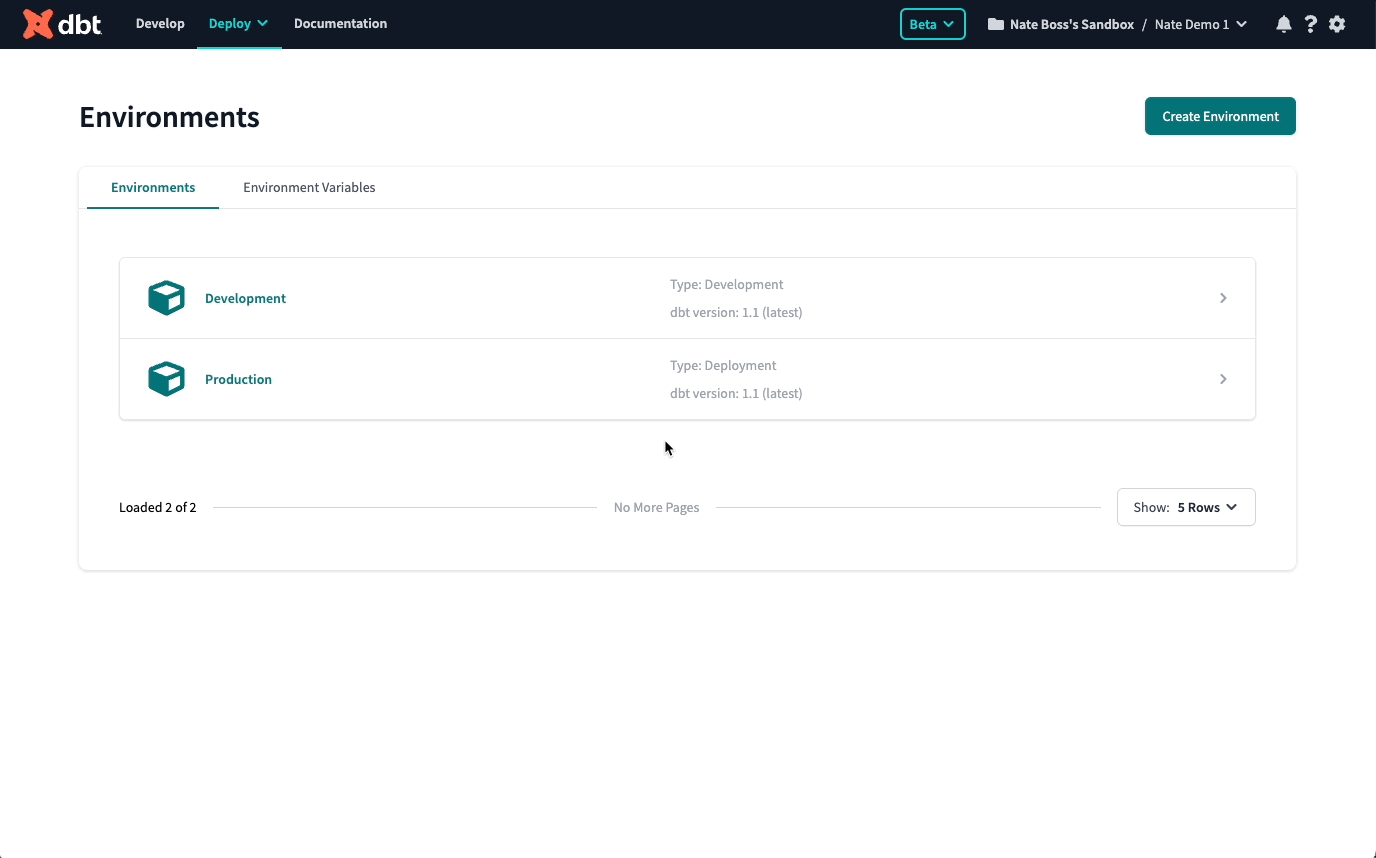This screenshot has height=858, width=1376.
Task: Open the Documentation menu item
Action: (x=340, y=24)
